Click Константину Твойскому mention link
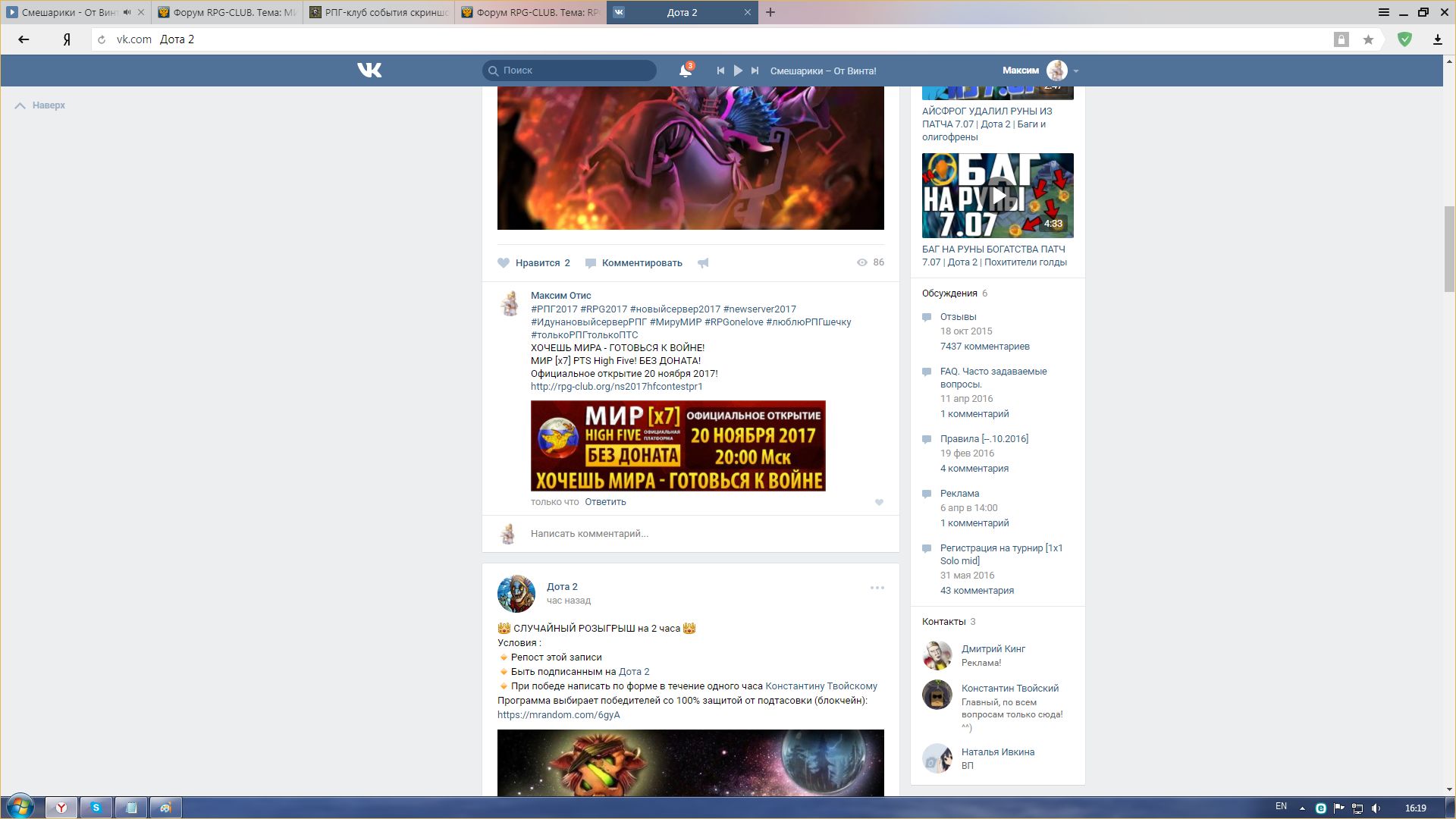Screen dimensions: 1456x819 [x=821, y=686]
